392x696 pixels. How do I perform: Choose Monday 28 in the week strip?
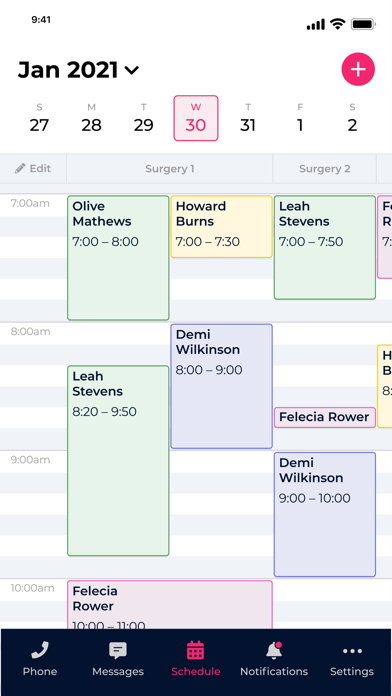click(x=91, y=118)
